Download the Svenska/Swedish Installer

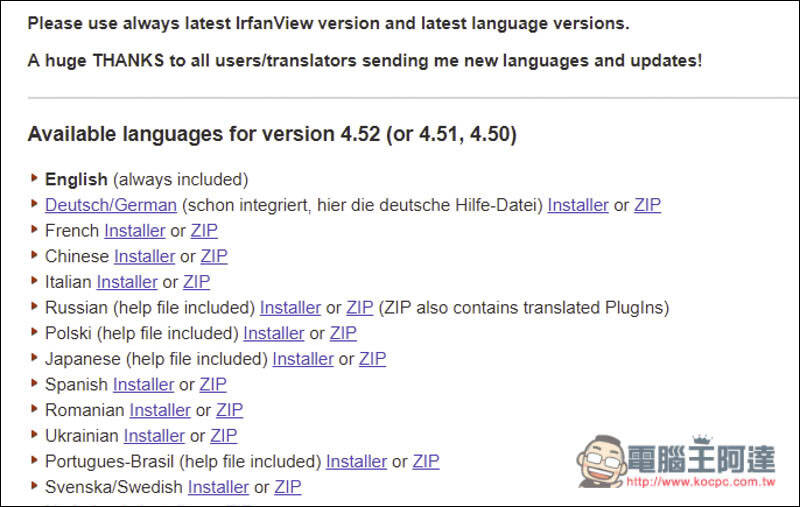218,487
